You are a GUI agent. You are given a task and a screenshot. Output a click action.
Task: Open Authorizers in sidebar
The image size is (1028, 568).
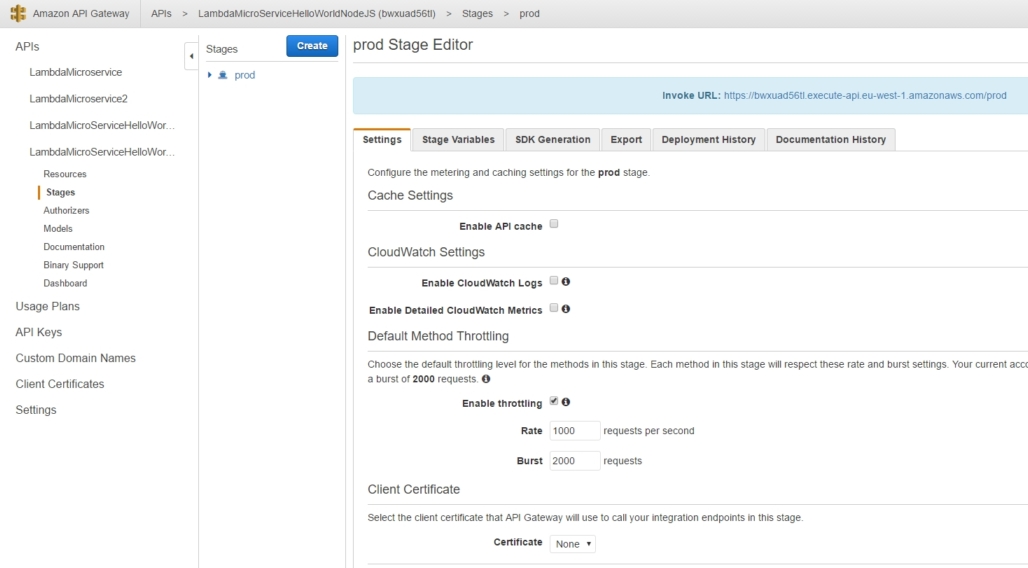pyautogui.click(x=66, y=211)
